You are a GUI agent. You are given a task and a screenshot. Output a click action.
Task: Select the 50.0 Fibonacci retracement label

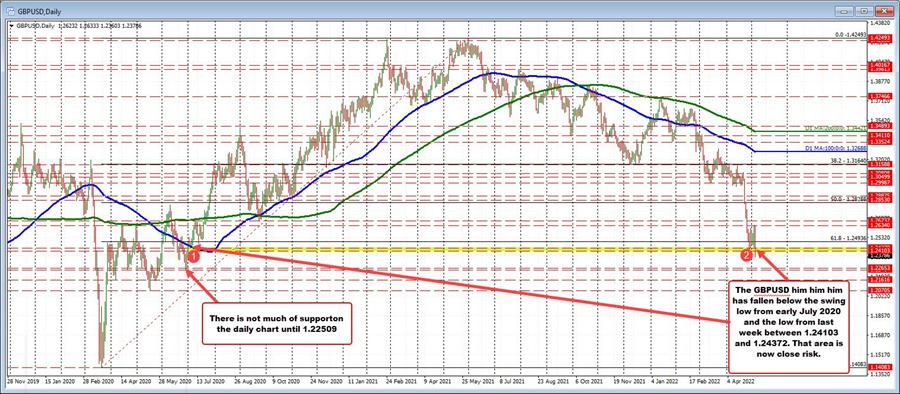tap(849, 199)
